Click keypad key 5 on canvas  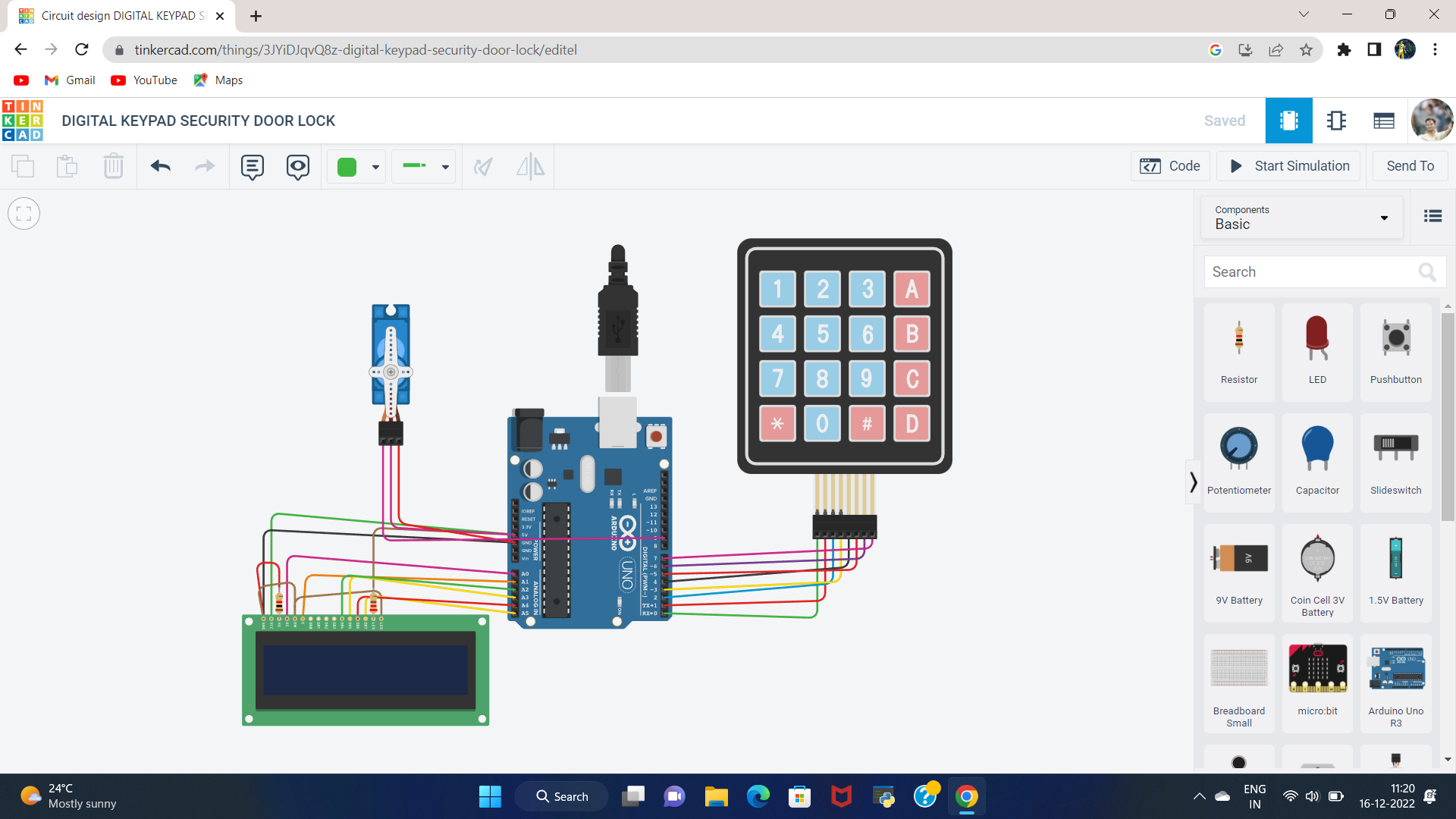822,334
